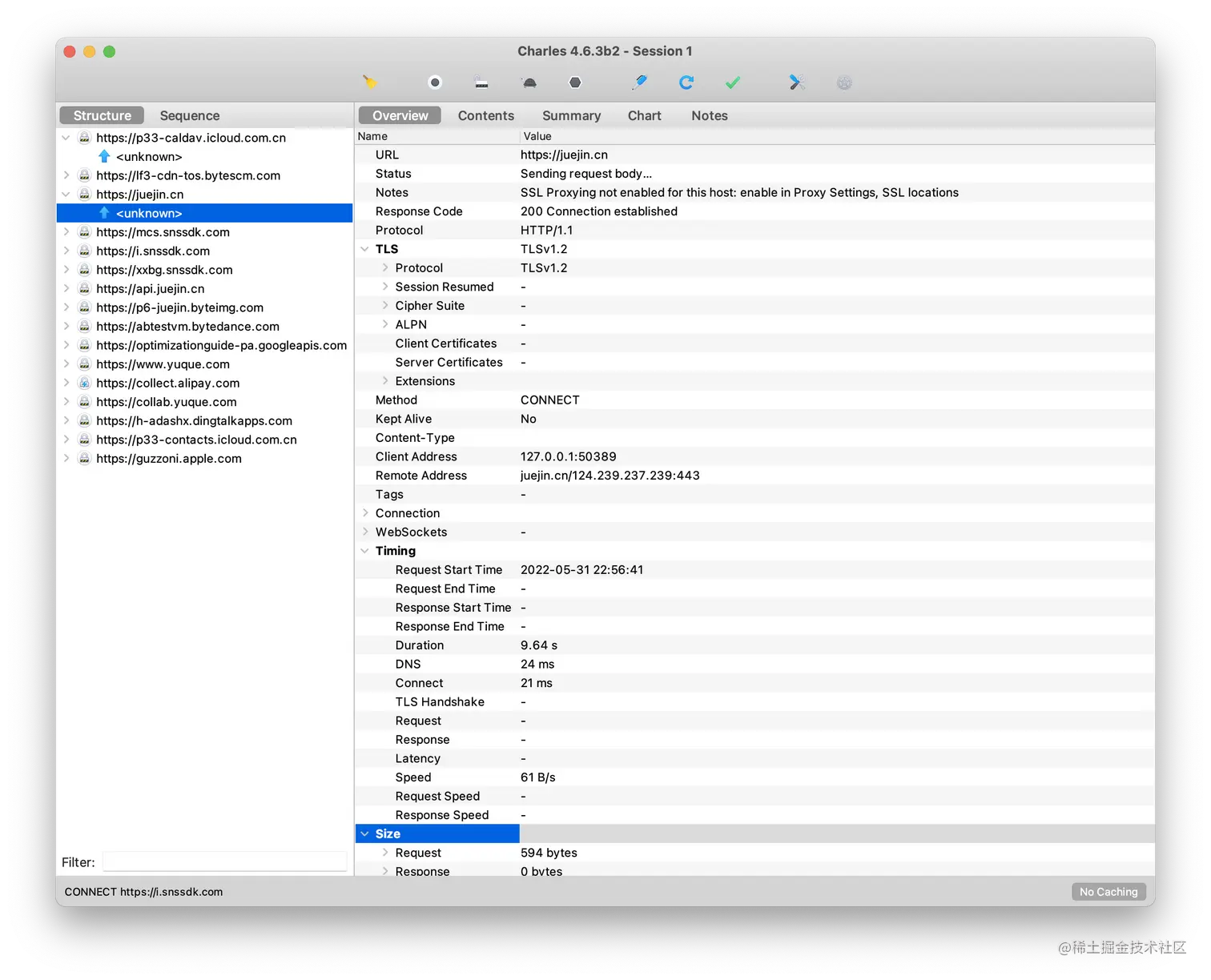
Task: Select https://www.yuque.com host
Action: pos(163,364)
